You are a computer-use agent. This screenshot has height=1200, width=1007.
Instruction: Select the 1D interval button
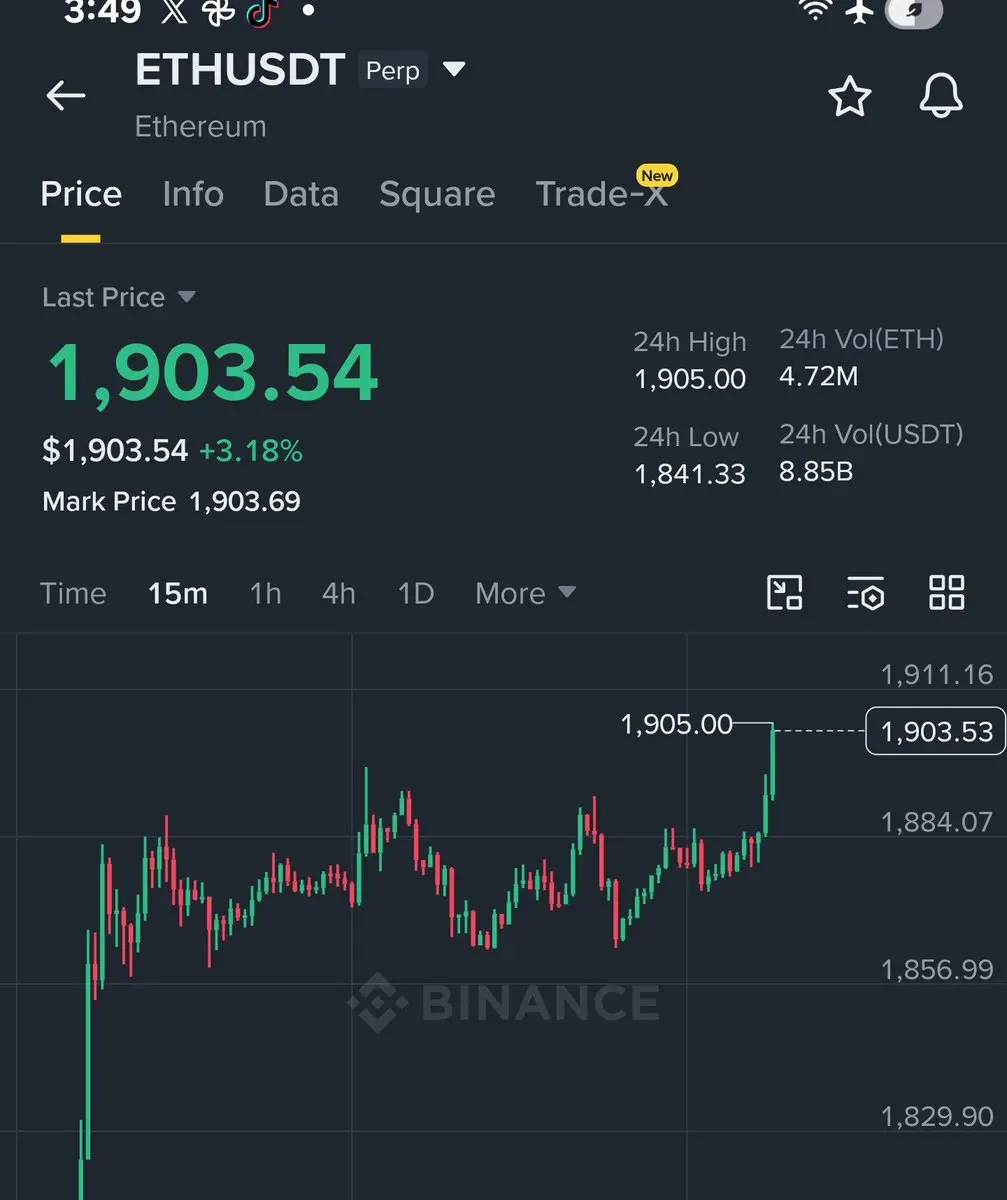(416, 593)
